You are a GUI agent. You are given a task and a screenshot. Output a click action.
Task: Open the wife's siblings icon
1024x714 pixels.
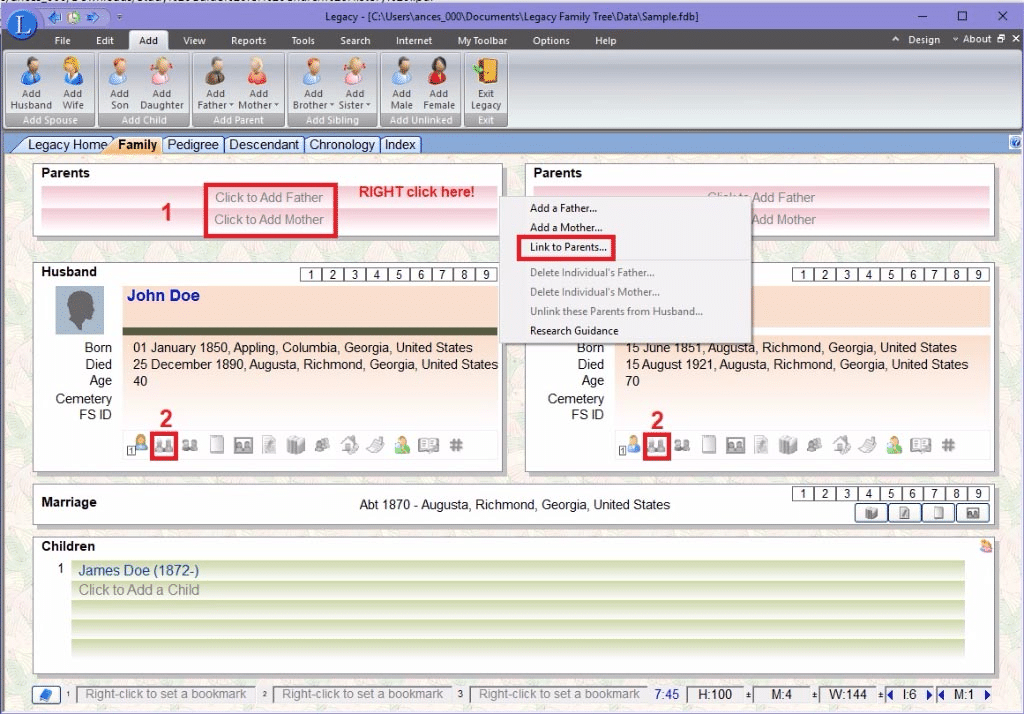click(x=682, y=446)
